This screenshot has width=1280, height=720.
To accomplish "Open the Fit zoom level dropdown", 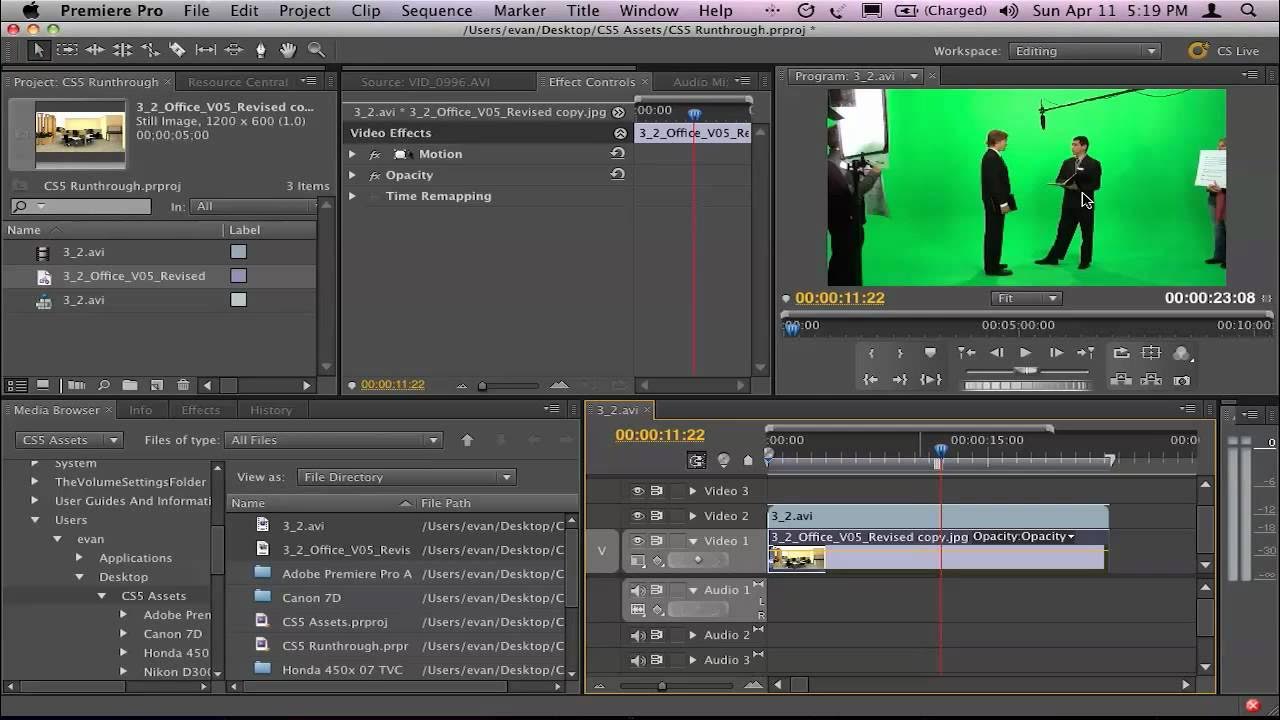I will [1026, 298].
